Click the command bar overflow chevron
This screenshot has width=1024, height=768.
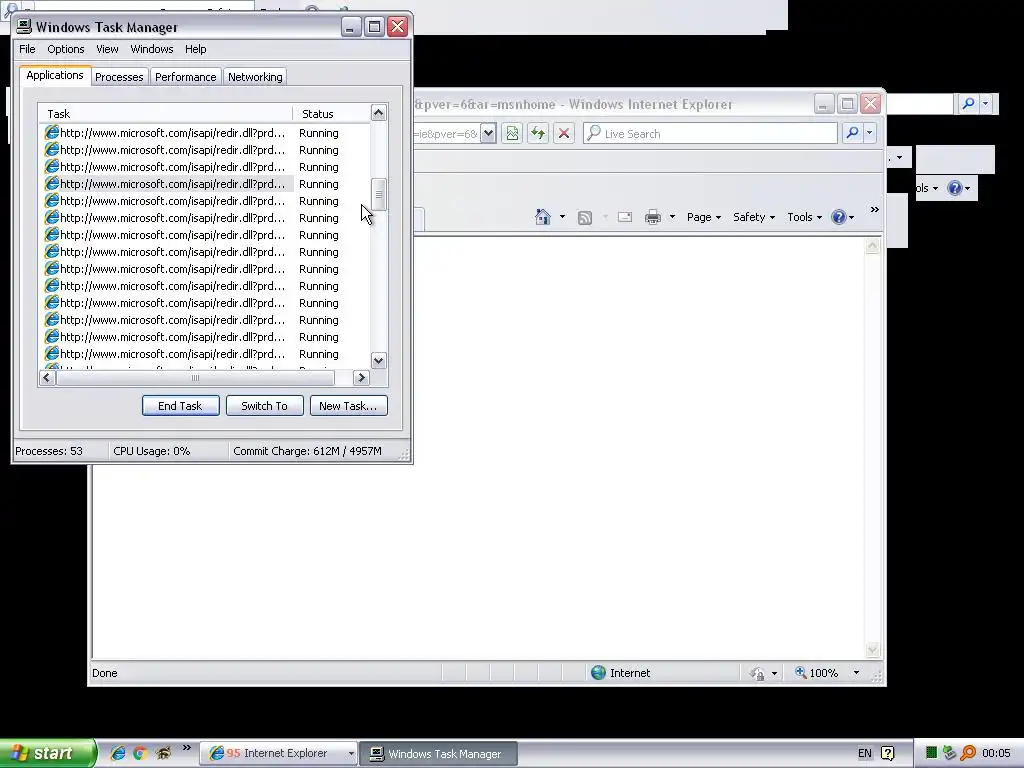tap(874, 210)
